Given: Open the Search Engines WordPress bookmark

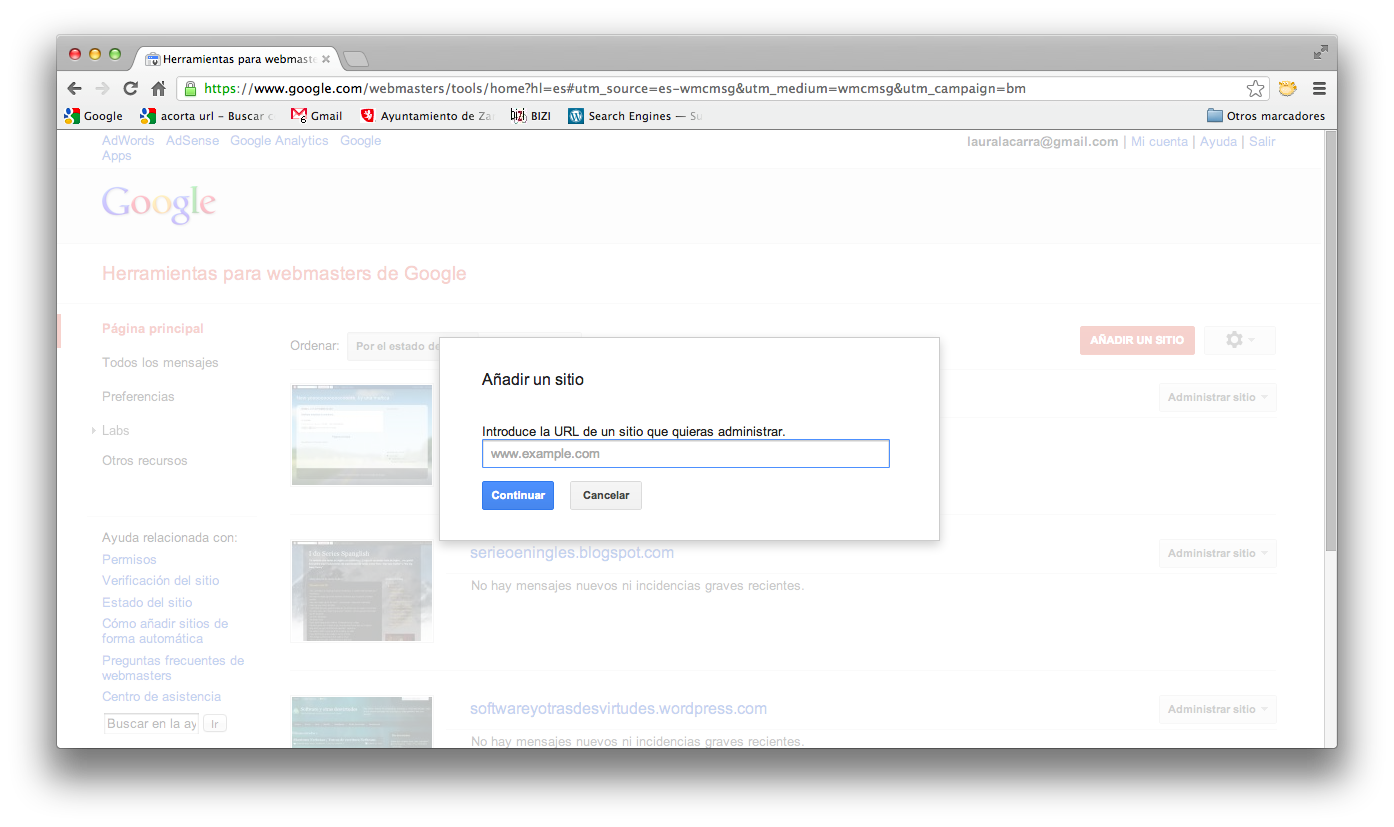Looking at the screenshot, I should 635,116.
